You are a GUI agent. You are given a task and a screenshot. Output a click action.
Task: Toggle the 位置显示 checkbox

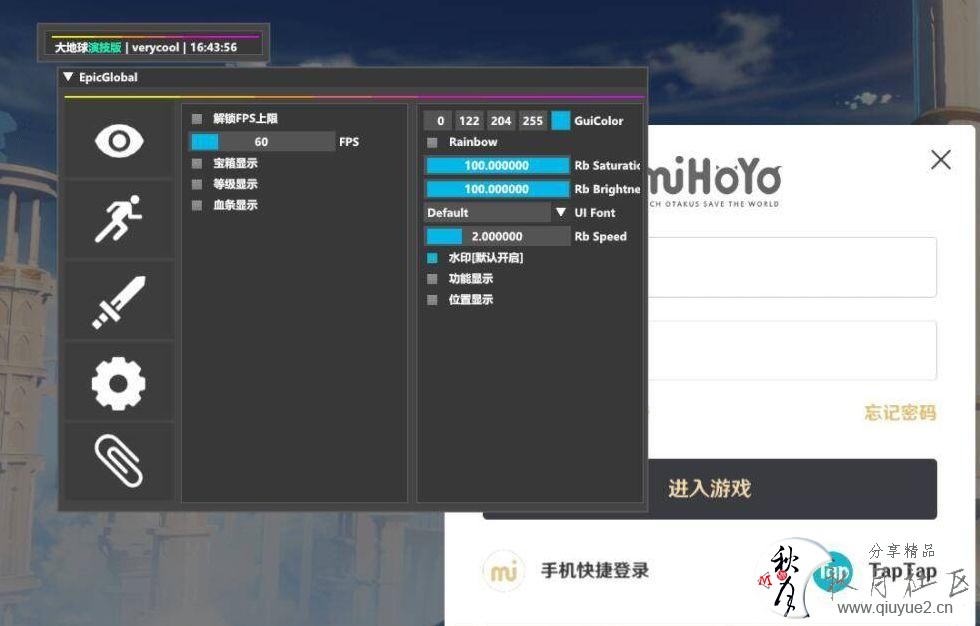432,300
